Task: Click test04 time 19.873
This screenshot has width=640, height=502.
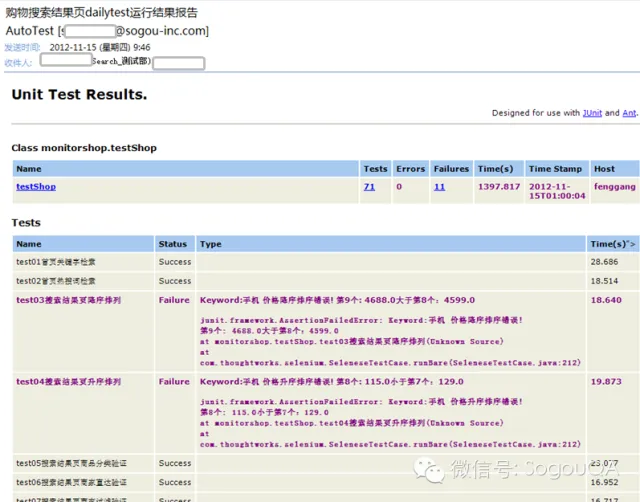Action: 606,382
